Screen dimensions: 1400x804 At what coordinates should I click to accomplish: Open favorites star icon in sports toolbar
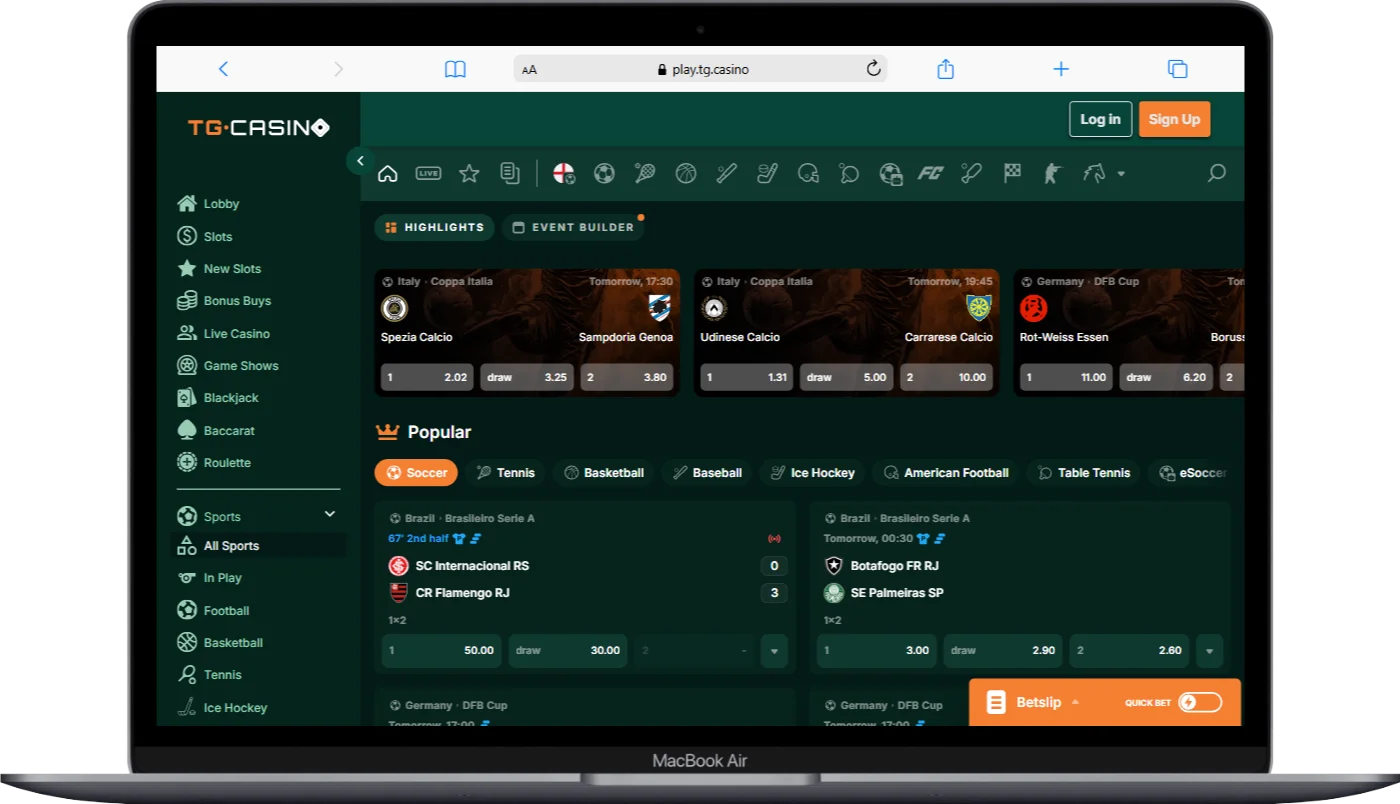point(469,173)
